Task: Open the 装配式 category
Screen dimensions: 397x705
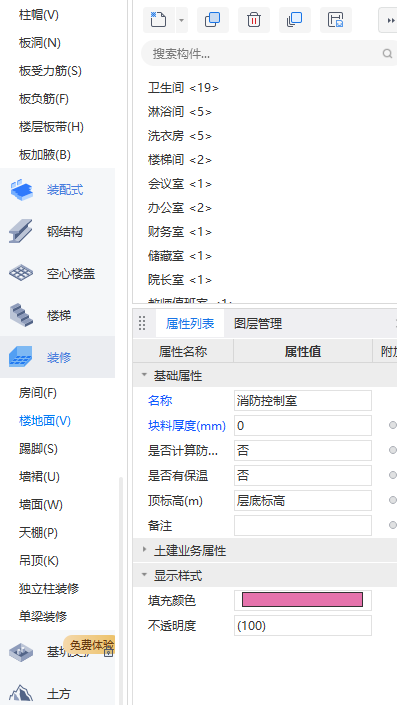Action: point(58,190)
